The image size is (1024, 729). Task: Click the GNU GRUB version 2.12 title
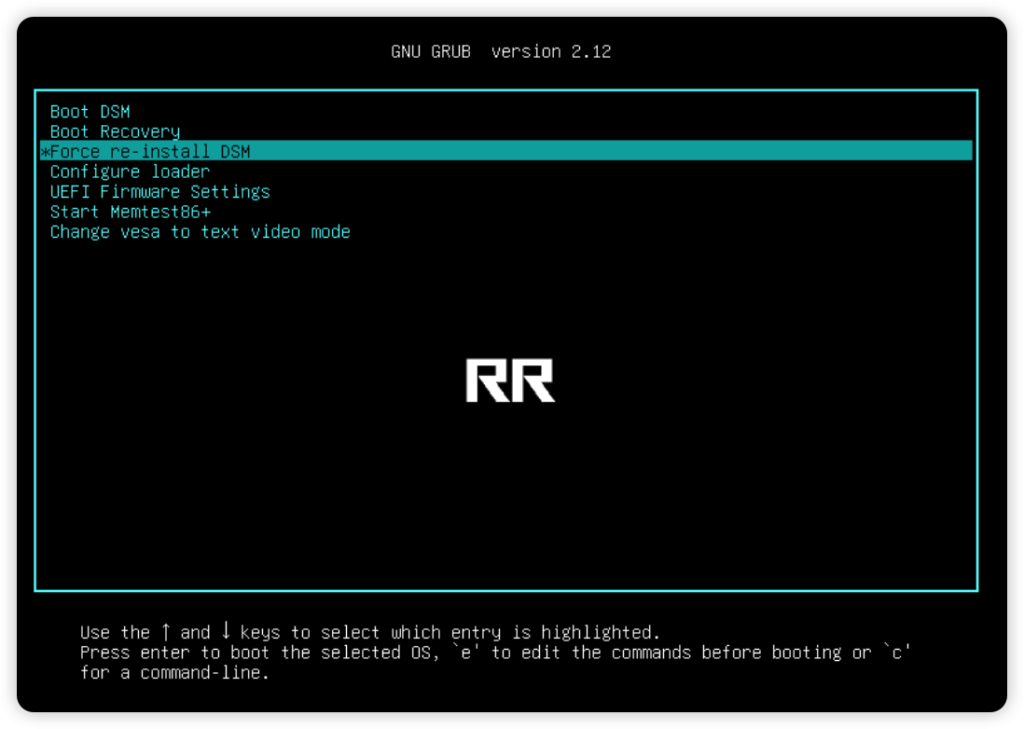click(x=501, y=52)
